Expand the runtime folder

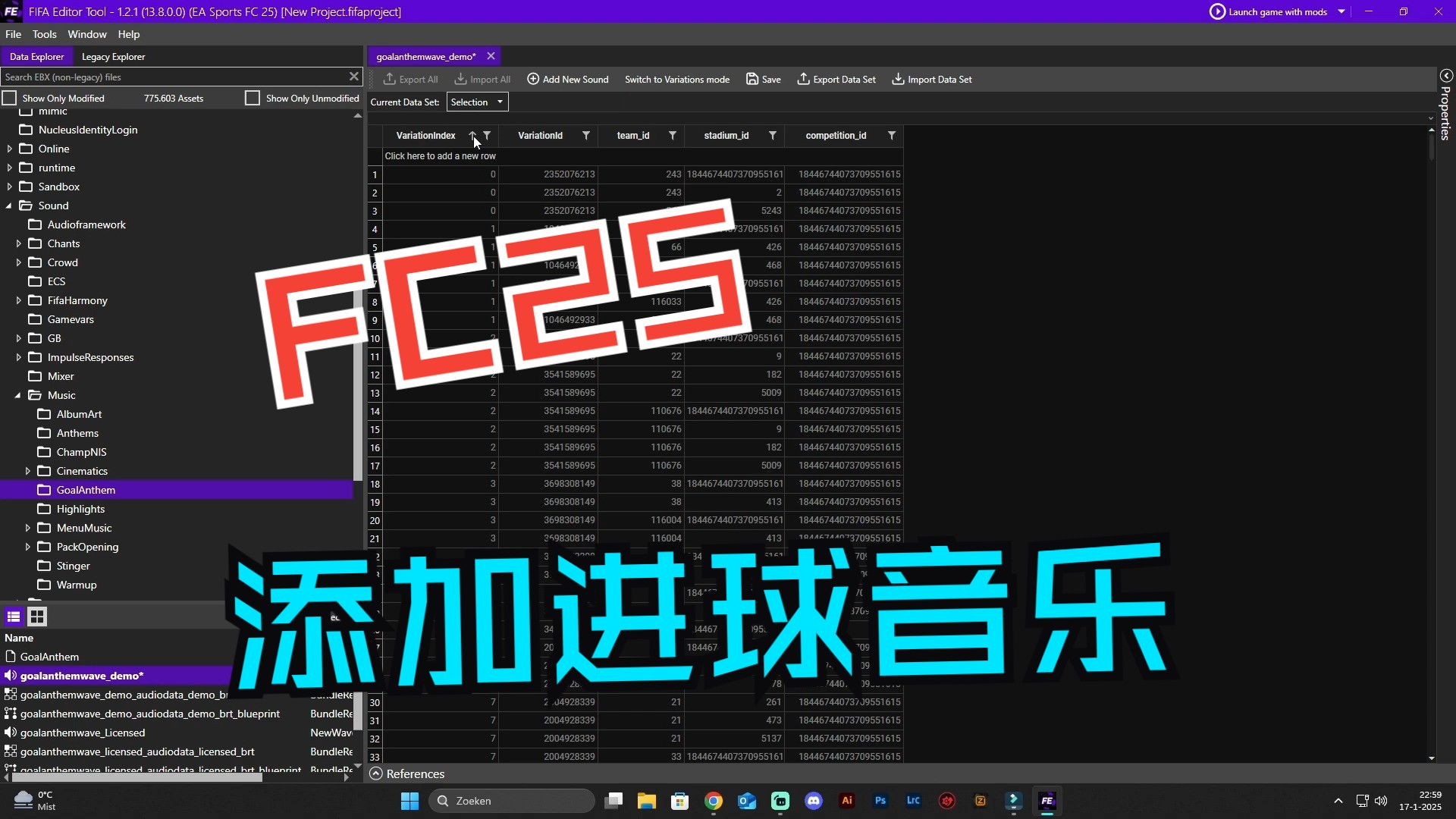pyautogui.click(x=9, y=168)
